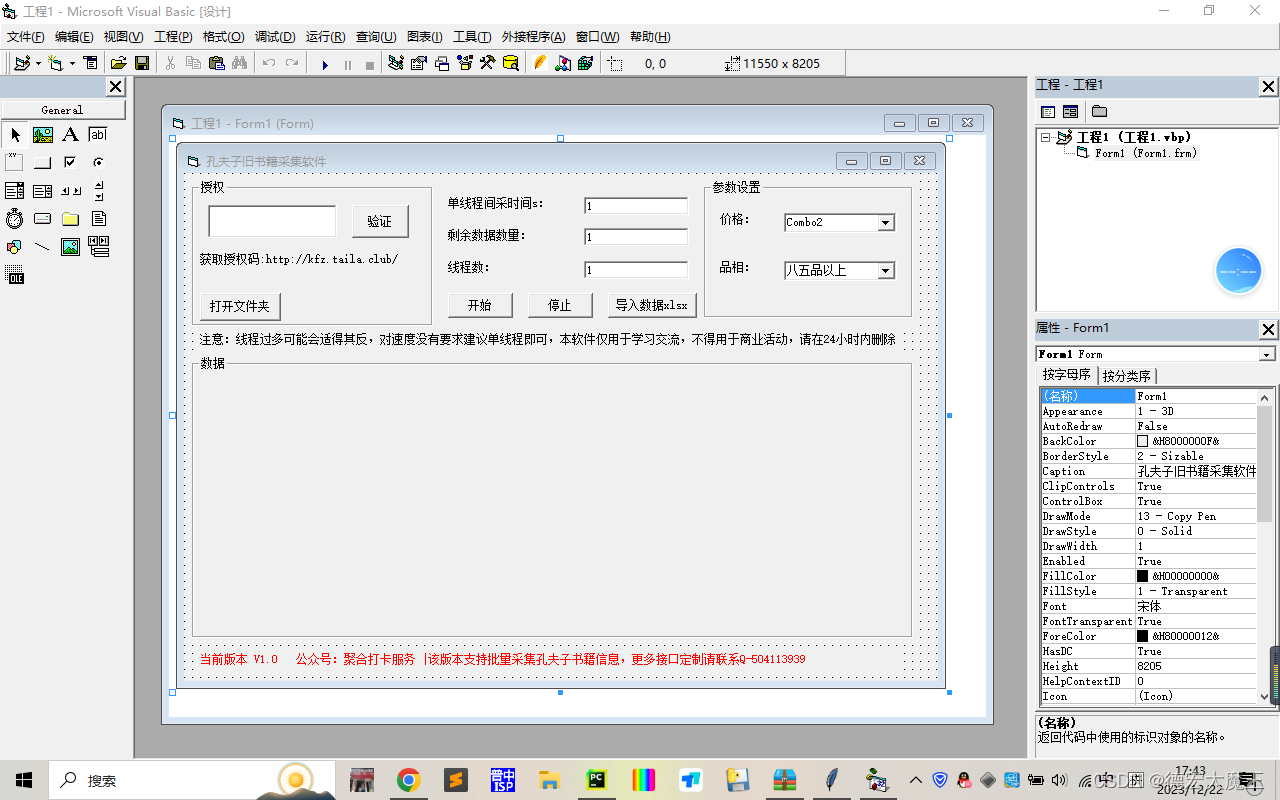1280x800 pixels.
Task: Open the 工程(P) menu
Action: [173, 37]
